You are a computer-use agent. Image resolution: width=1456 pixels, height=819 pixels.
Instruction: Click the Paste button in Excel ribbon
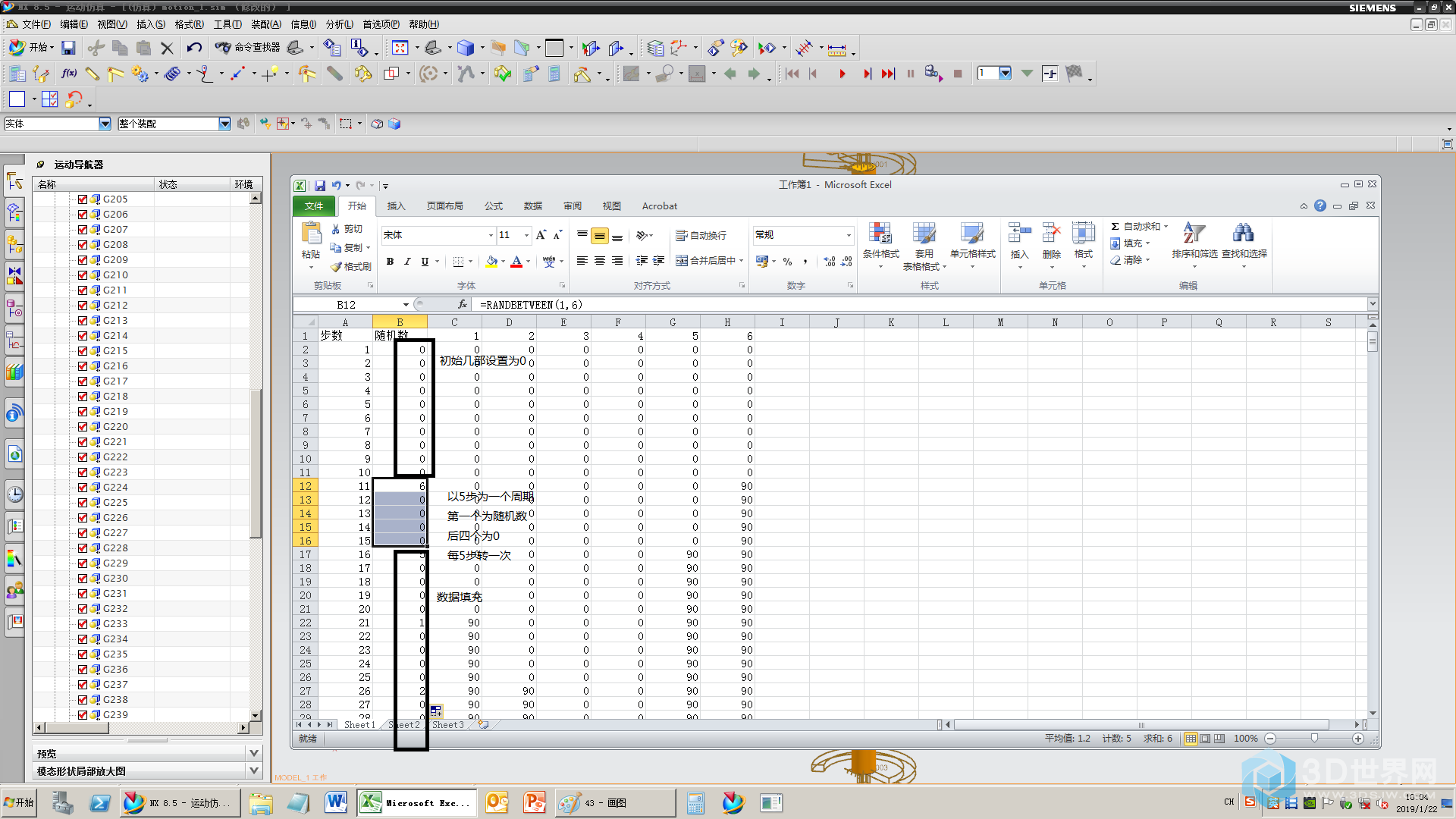[311, 241]
